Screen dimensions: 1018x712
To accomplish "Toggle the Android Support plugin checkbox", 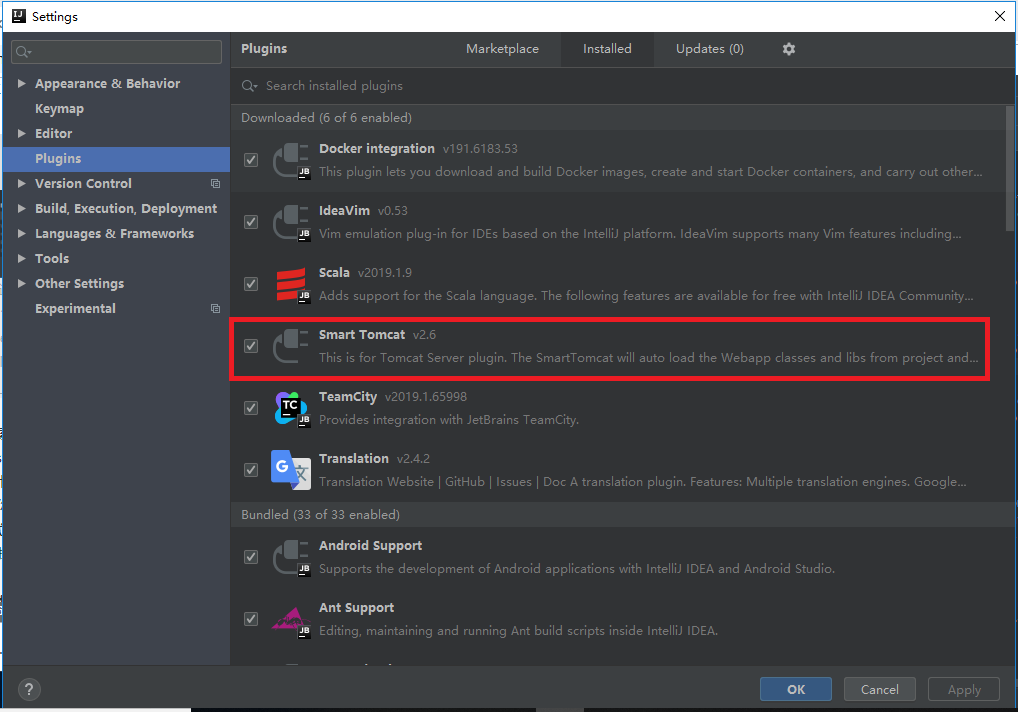I will tap(251, 557).
